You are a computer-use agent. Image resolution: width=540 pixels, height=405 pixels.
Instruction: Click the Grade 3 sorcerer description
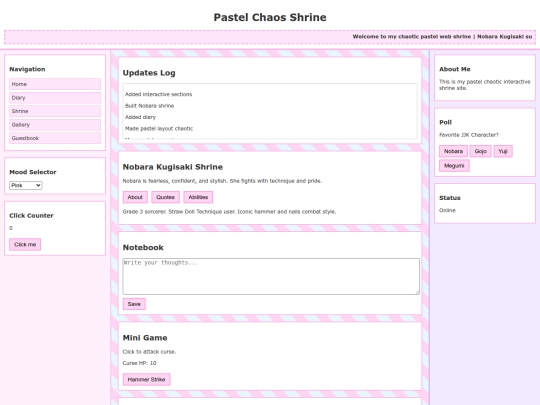229,212
